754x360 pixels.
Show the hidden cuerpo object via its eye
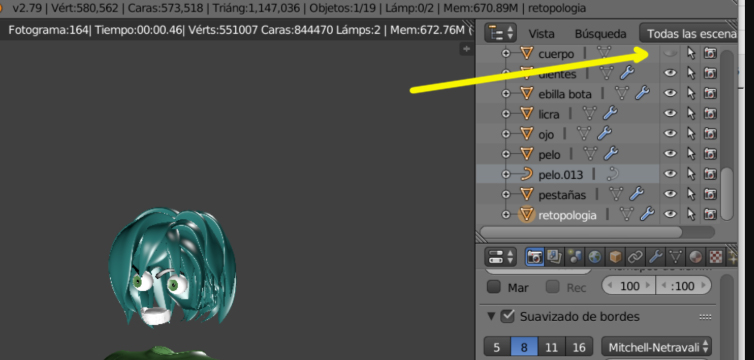point(670,53)
